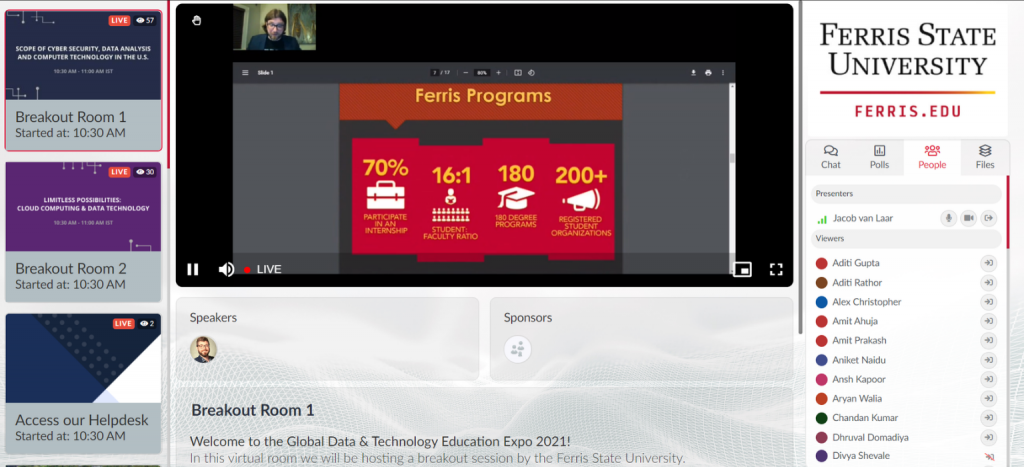This screenshot has height=467, width=1024.
Task: Click crossed-out icon beside Divya Shevale
Action: 989,457
